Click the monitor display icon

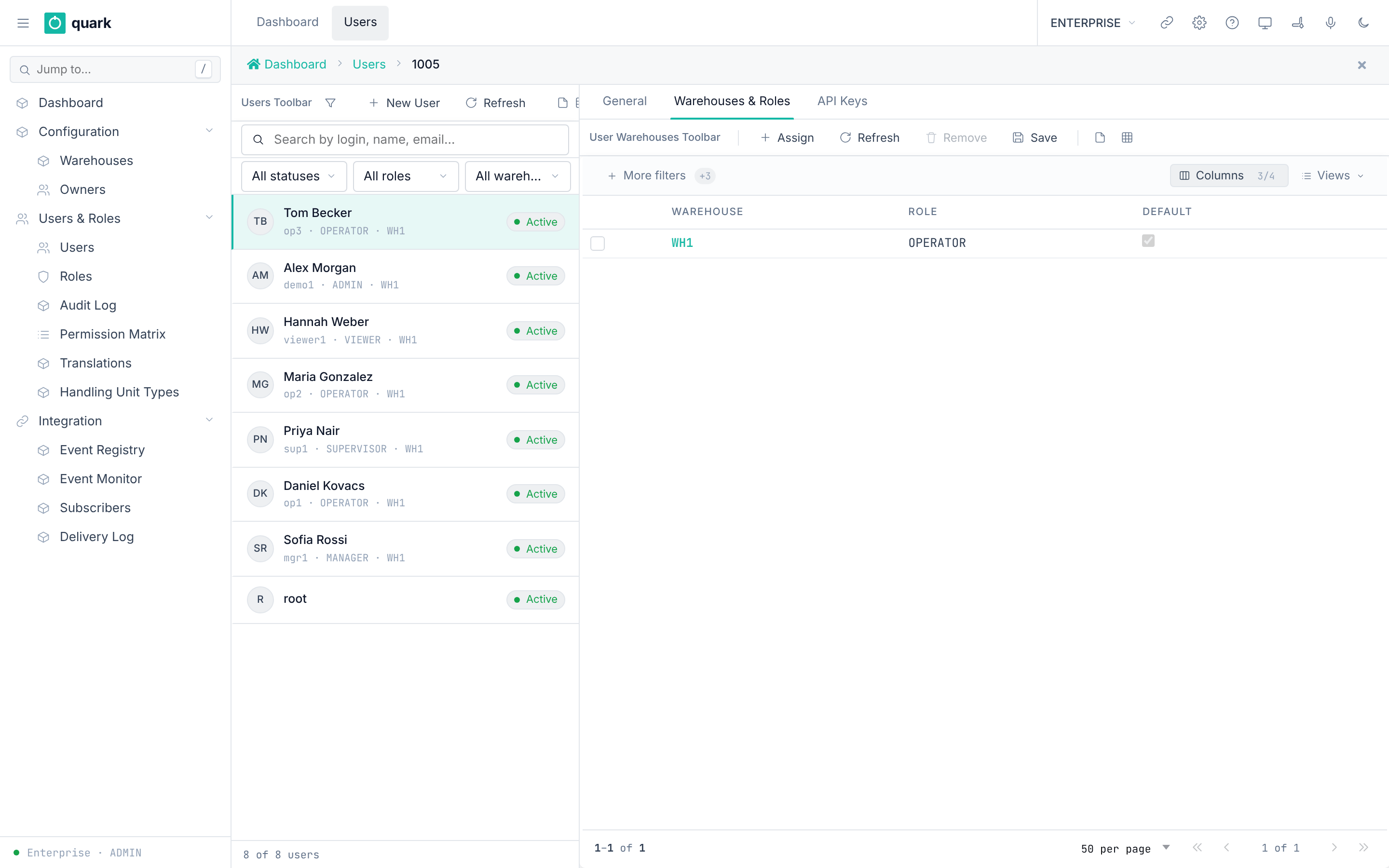pos(1265,23)
